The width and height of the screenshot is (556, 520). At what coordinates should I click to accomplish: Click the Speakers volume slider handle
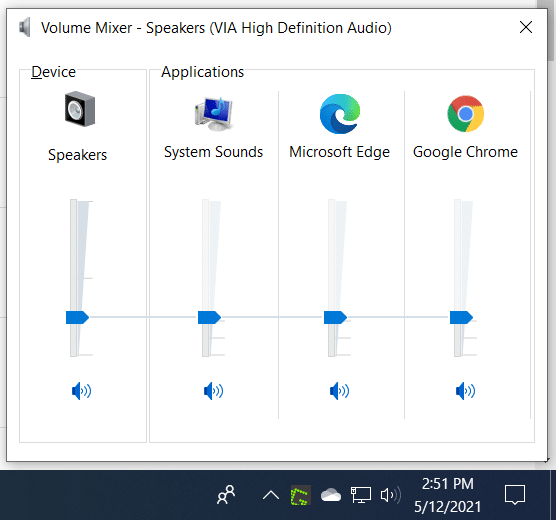point(77,317)
